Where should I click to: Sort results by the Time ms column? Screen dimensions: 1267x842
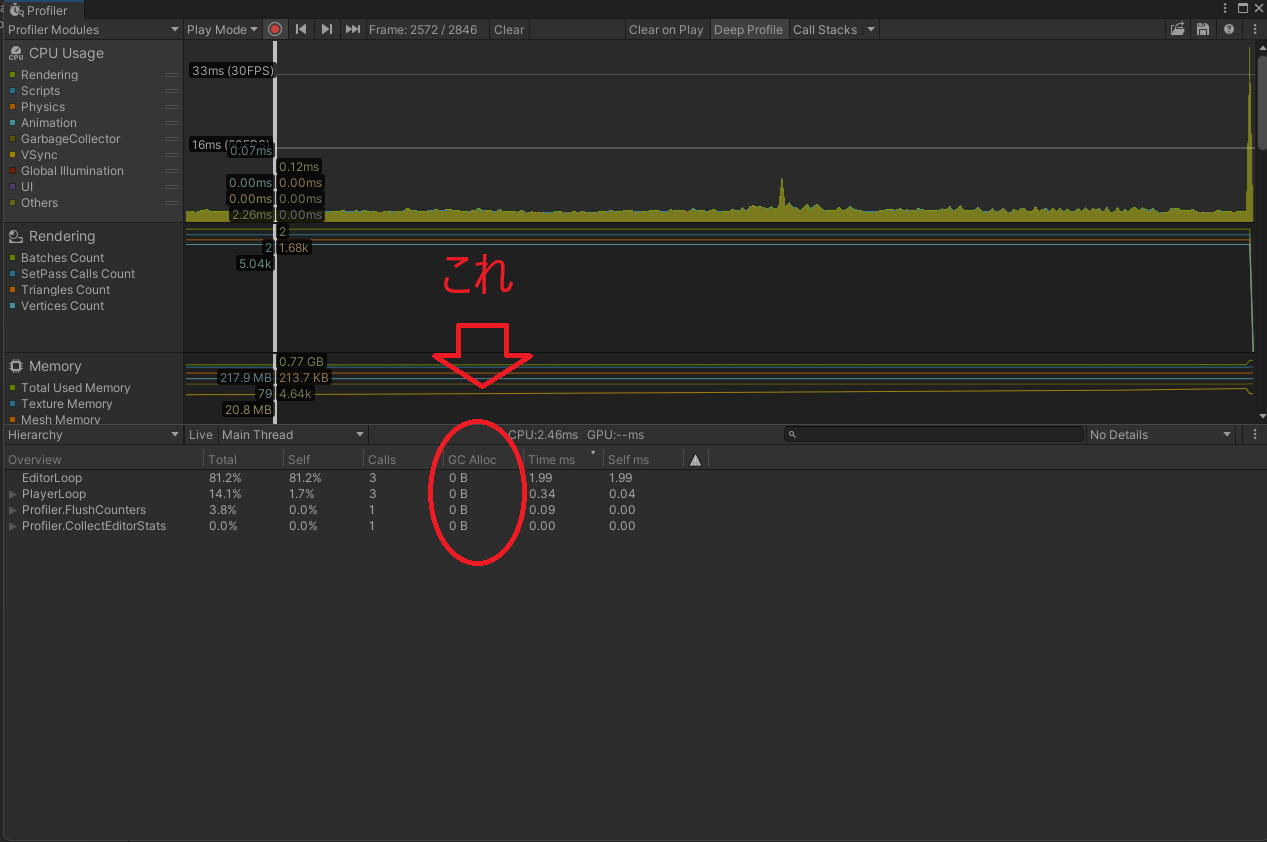pos(550,459)
